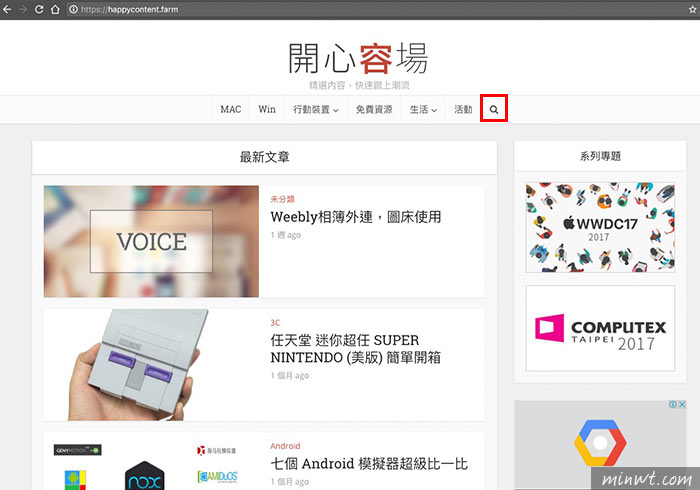Image resolution: width=700 pixels, height=490 pixels.
Task: Open the 活動 menu item
Action: tap(463, 109)
